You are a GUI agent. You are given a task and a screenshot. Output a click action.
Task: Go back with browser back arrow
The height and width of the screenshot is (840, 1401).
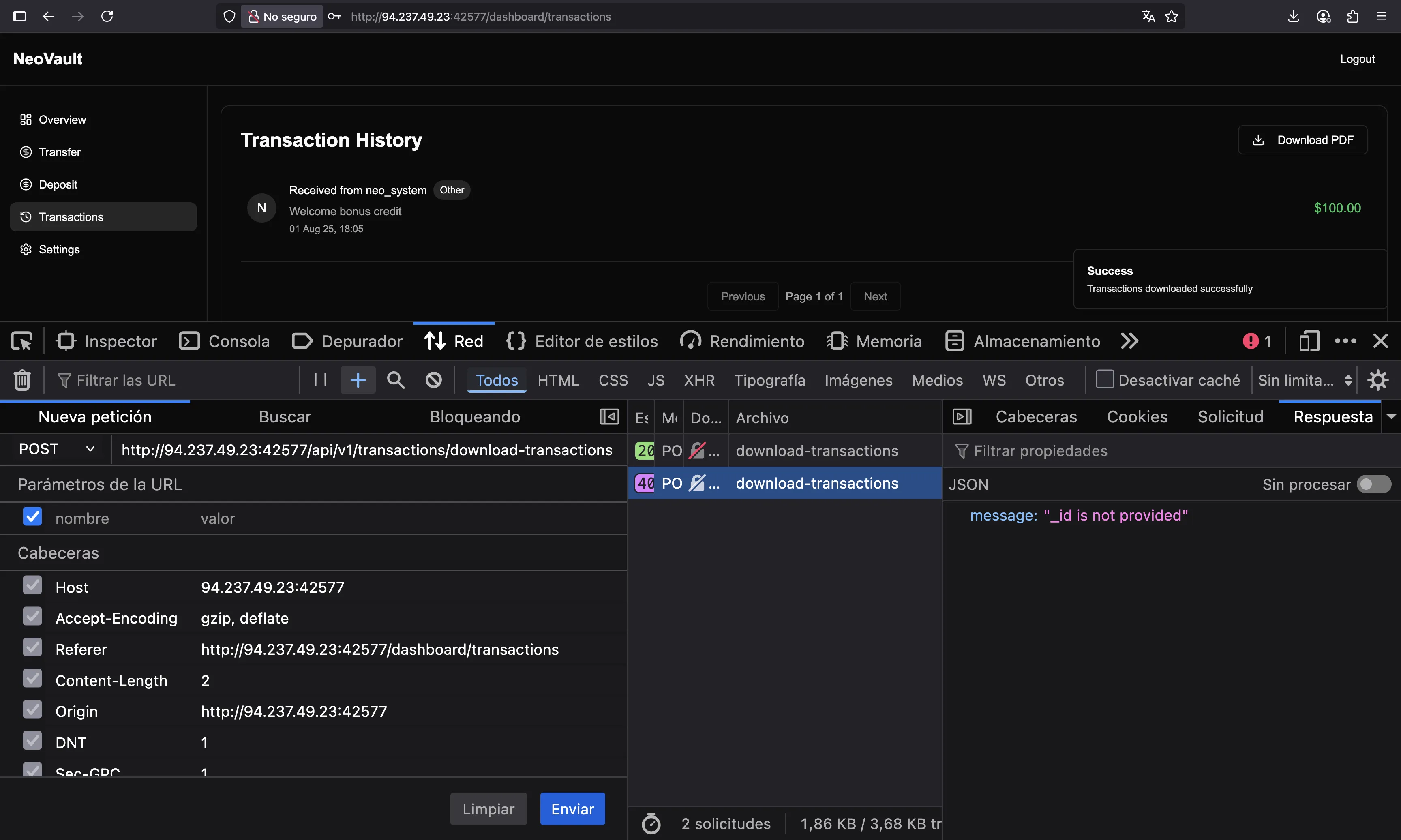click(x=49, y=16)
